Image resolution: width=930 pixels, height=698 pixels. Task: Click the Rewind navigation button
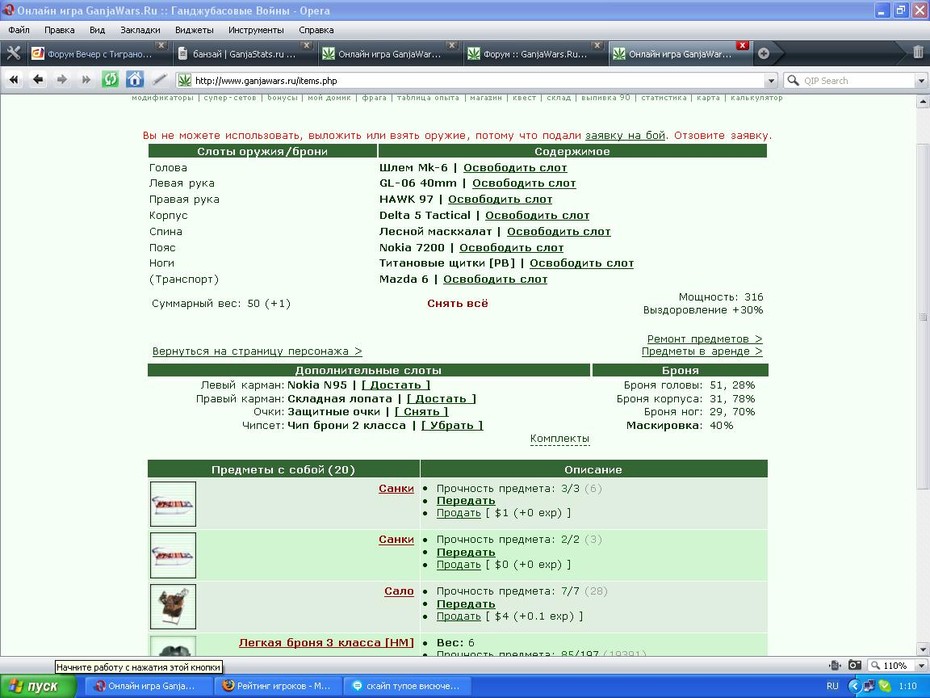pyautogui.click(x=14, y=79)
